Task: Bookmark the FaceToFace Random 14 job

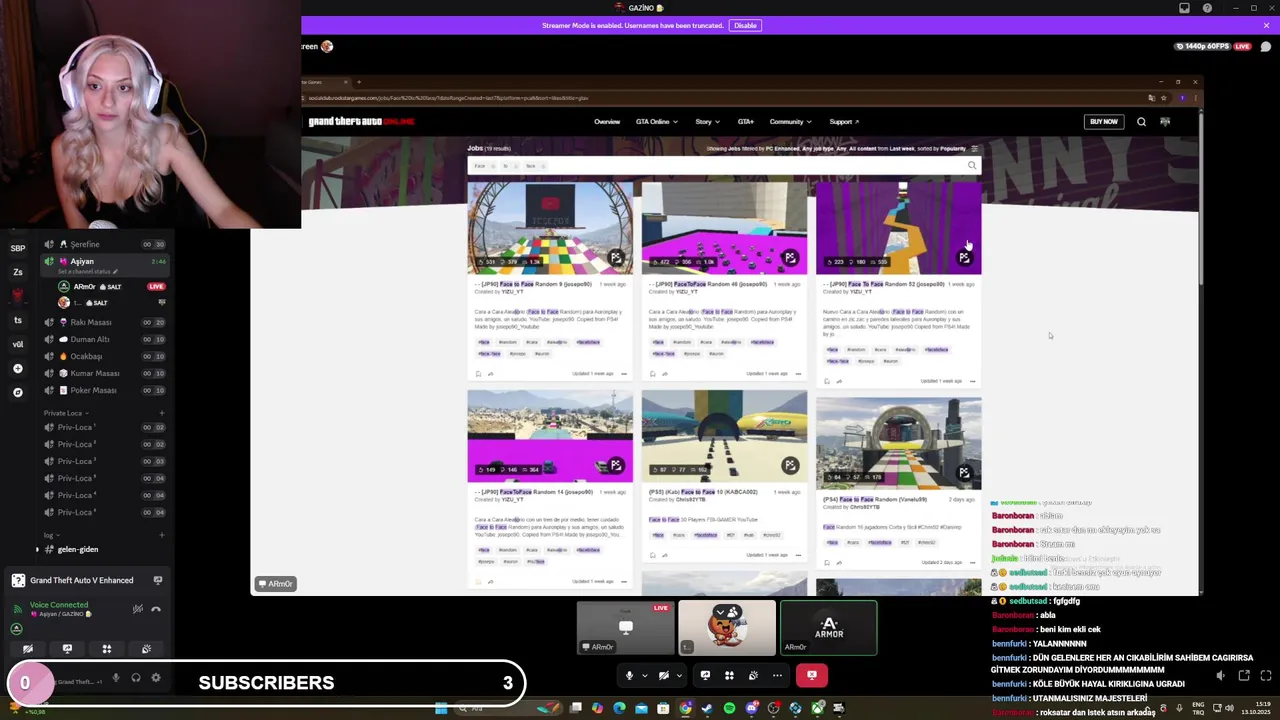Action: 478,582
